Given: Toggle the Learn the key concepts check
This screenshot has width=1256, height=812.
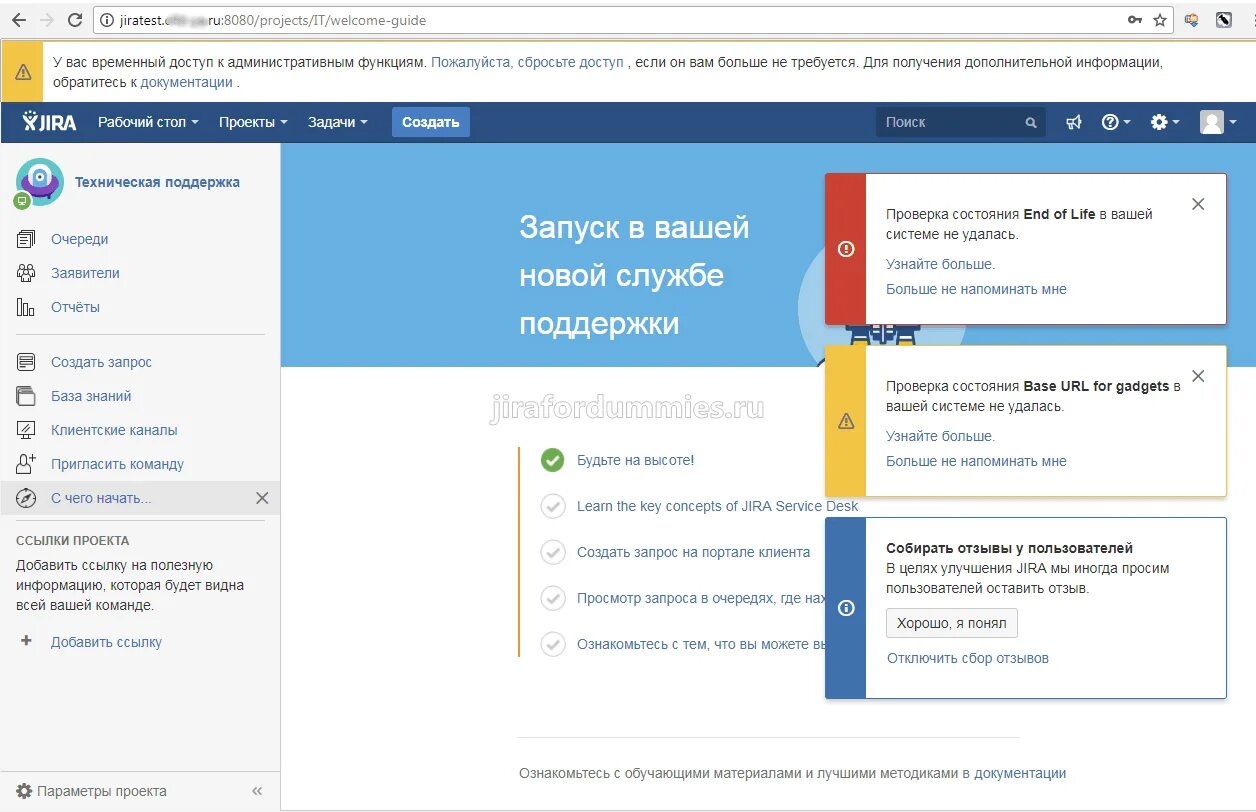Looking at the screenshot, I should coord(553,506).
